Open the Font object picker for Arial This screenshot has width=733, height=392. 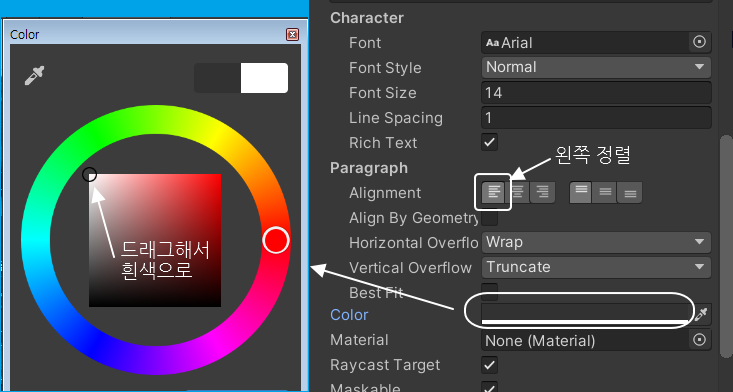699,43
